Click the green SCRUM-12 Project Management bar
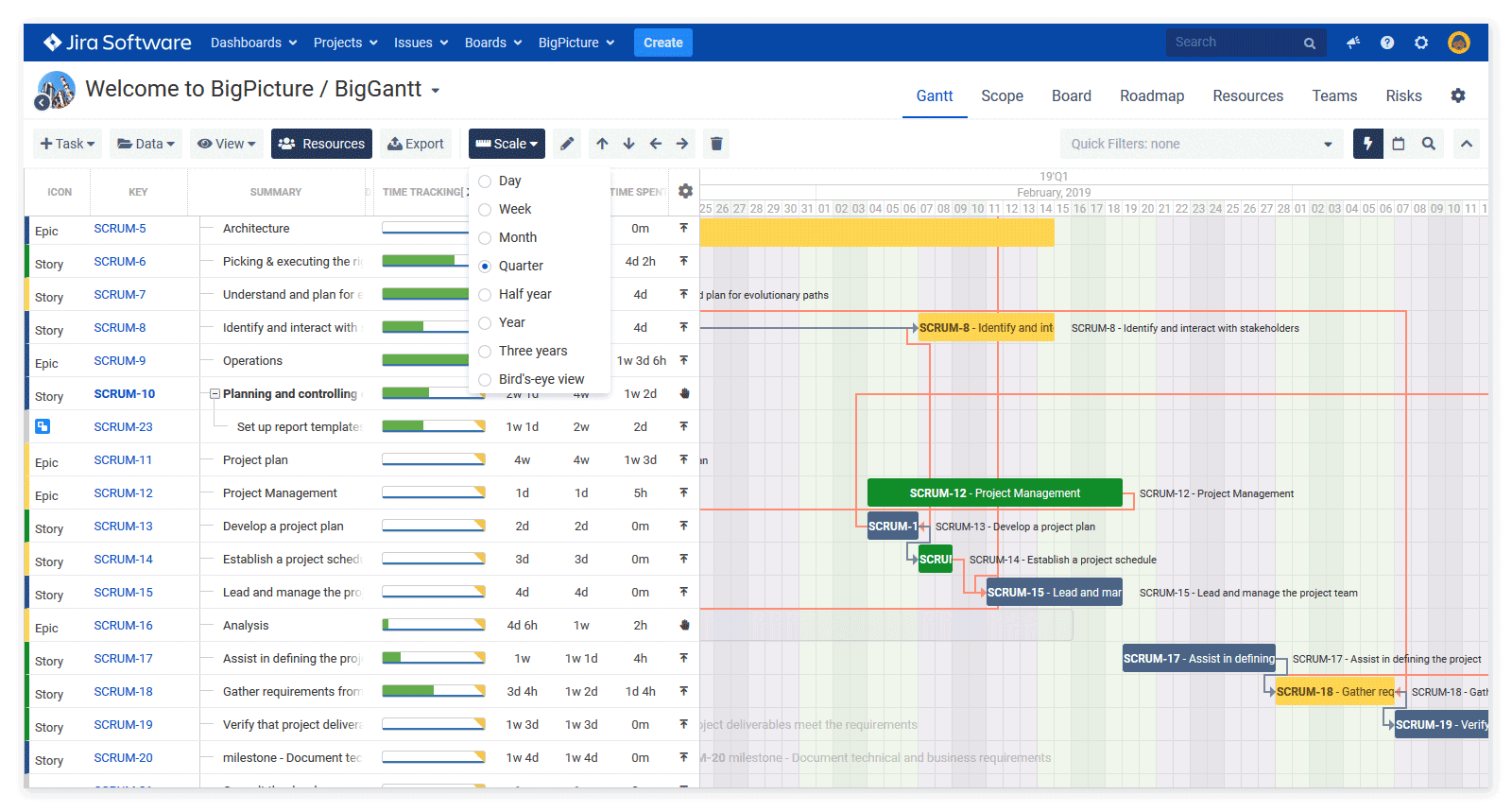Image resolution: width=1512 pixels, height=812 pixels. click(x=994, y=493)
